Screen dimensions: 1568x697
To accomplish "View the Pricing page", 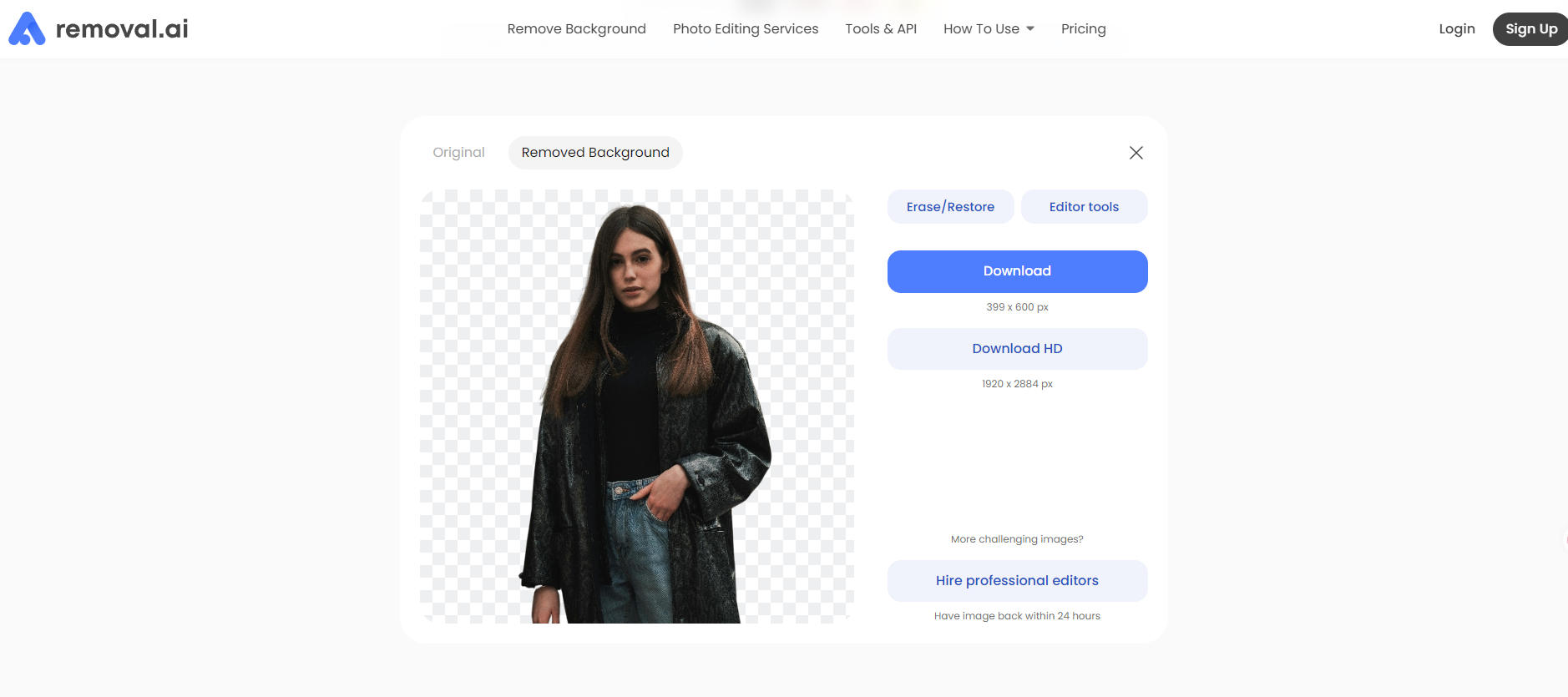I will pos(1083,29).
